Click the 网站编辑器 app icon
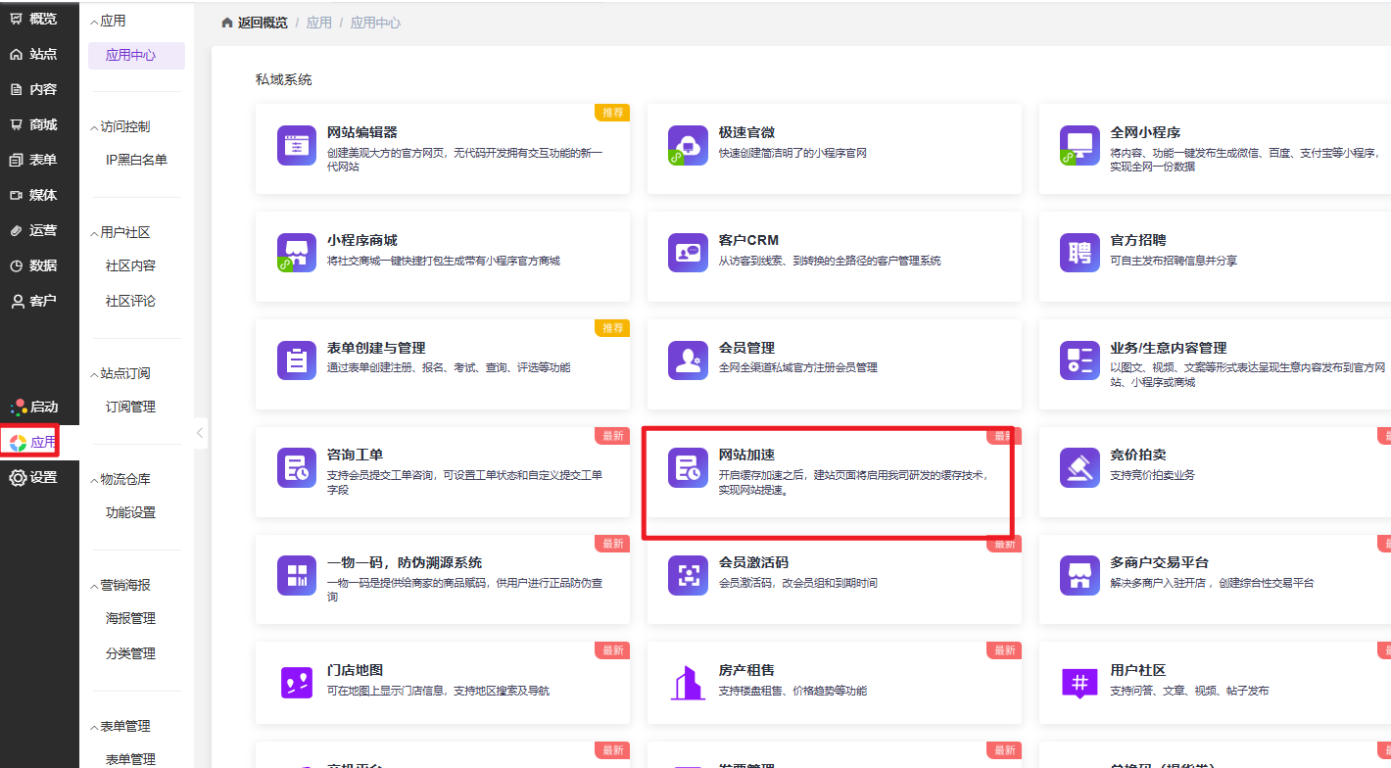 tap(296, 146)
